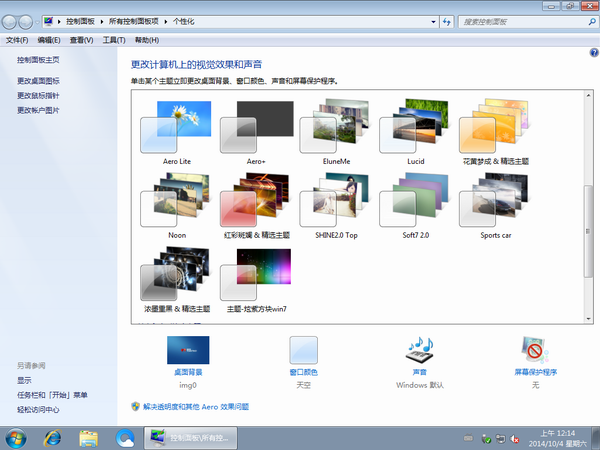Open 更改鼠标指针 link

[38, 95]
